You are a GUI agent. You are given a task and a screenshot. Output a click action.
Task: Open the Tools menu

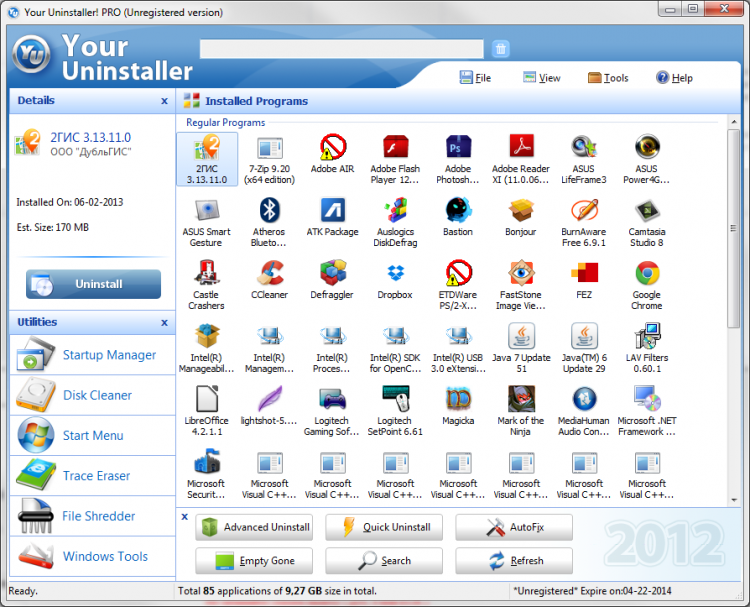[x=608, y=77]
